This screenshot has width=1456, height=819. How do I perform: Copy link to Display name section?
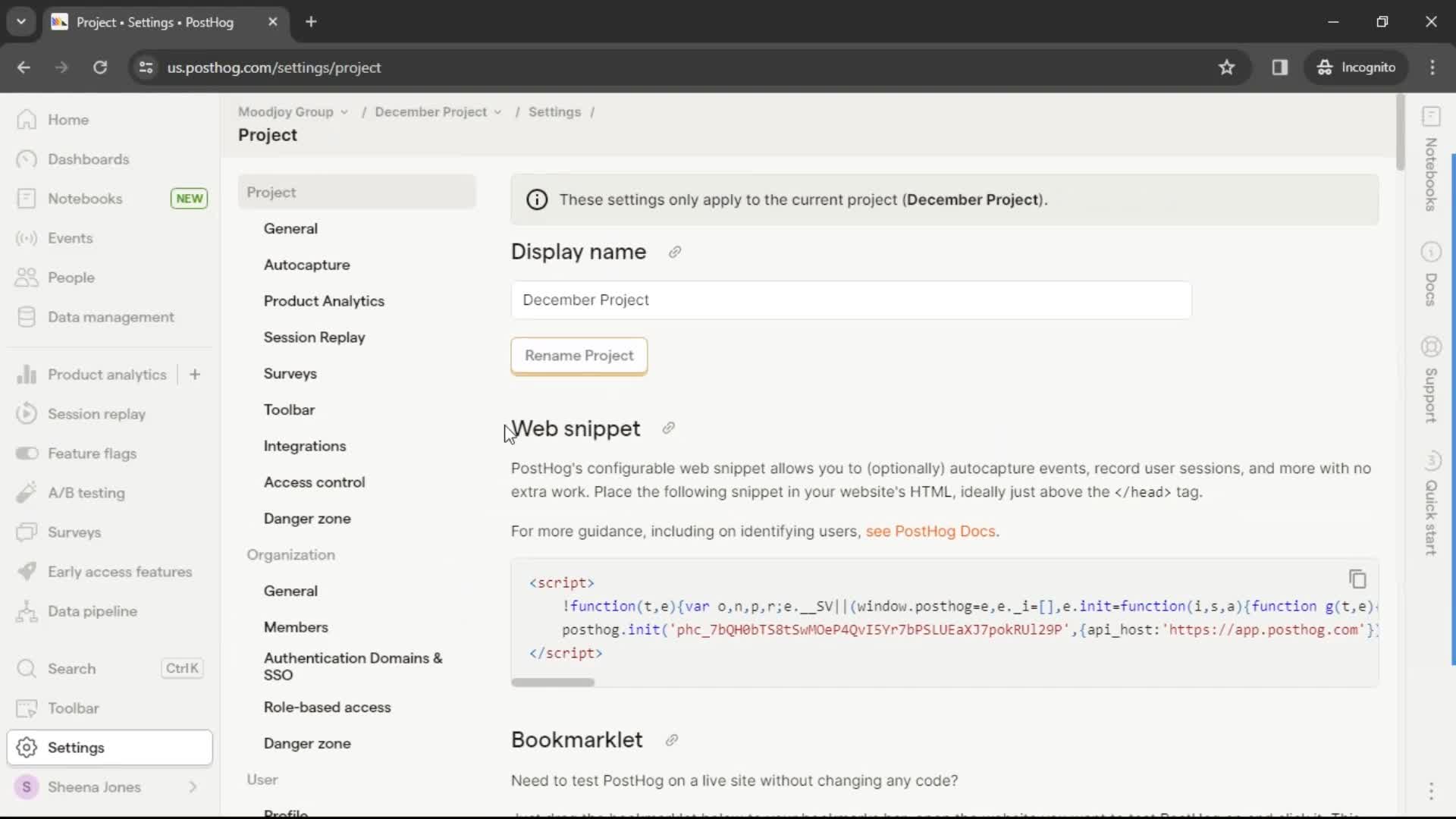tap(675, 253)
